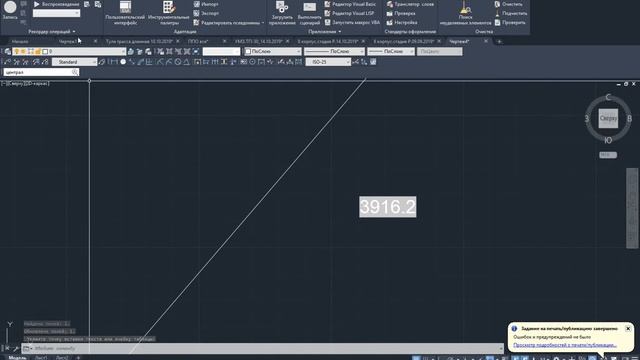
Task: Click the command line input
Action: (x=261, y=348)
